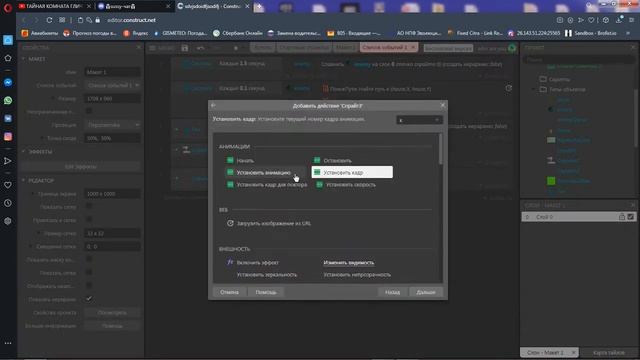The height and width of the screenshot is (360, 640).
Task: Toggle the lock icon on 'Слой 0'
Action: click(x=622, y=217)
